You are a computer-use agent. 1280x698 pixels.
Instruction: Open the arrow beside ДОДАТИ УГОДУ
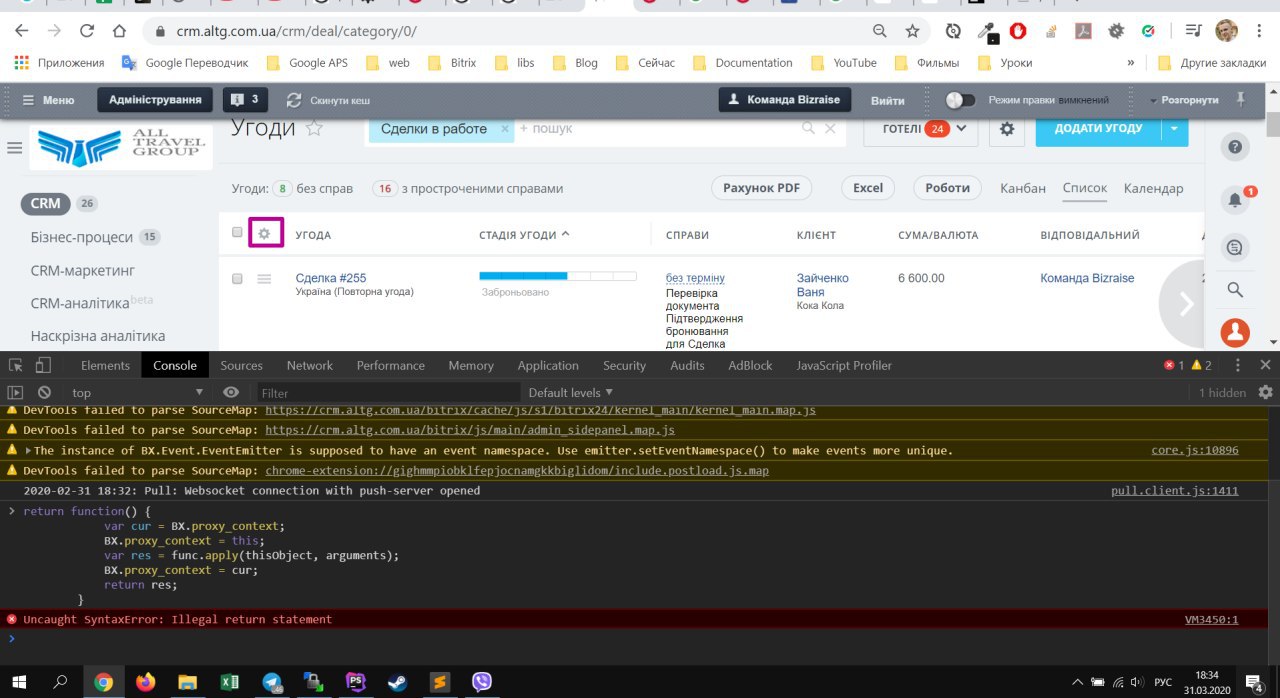1175,128
